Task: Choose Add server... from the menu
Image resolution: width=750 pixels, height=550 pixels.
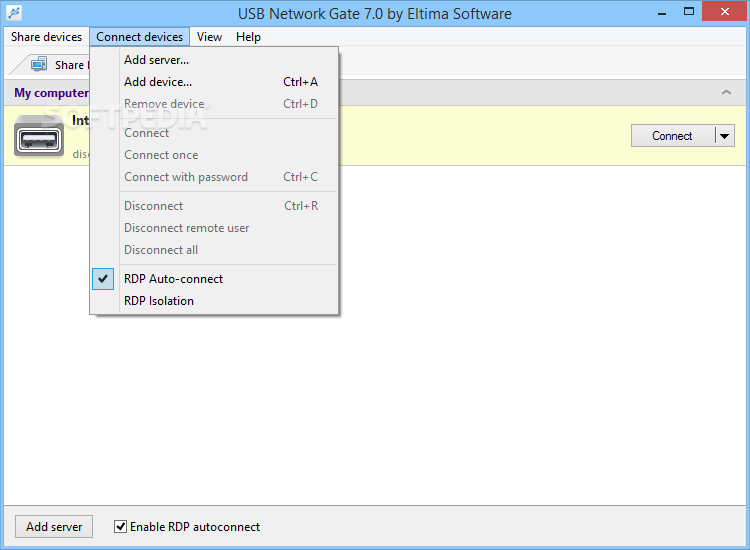Action: [214, 60]
